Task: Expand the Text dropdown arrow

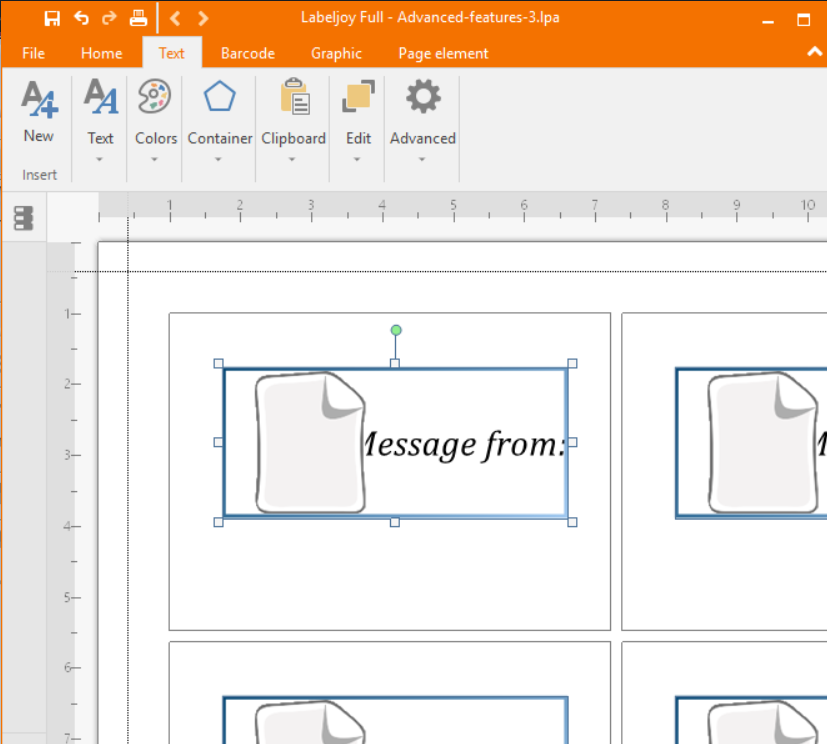Action: point(99,159)
